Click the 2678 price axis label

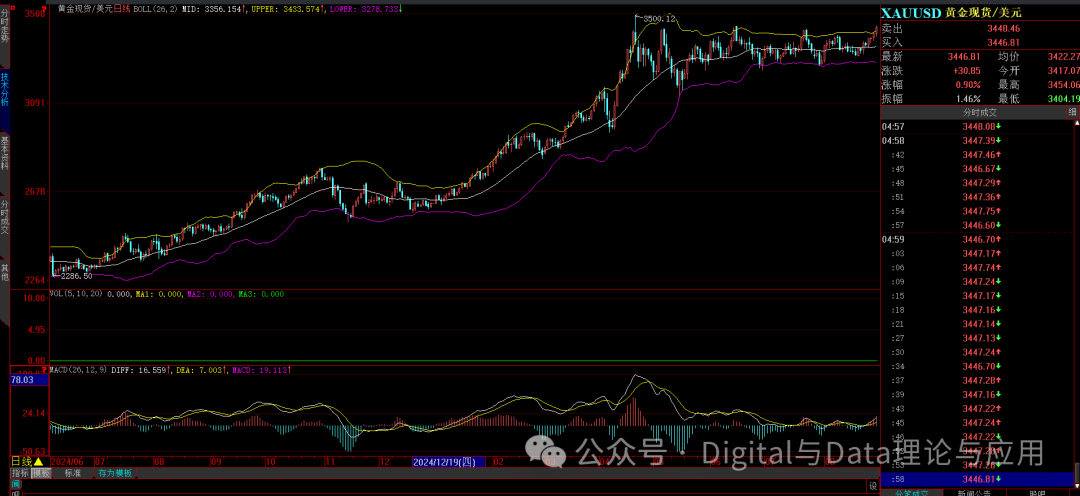click(x=34, y=191)
